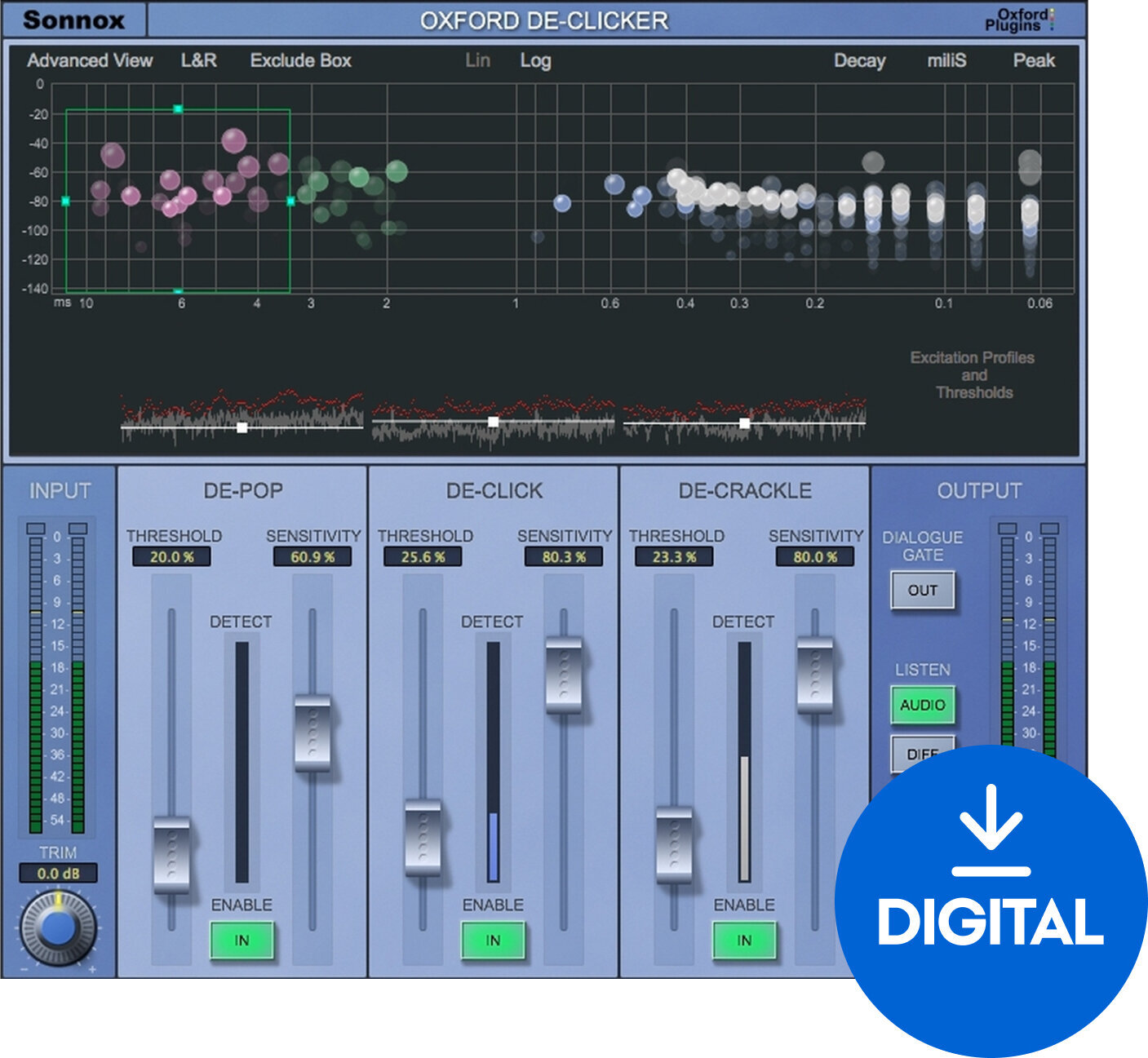This screenshot has height=1058, width=1148.
Task: Toggle the Exclude Box mode
Action: point(302,60)
